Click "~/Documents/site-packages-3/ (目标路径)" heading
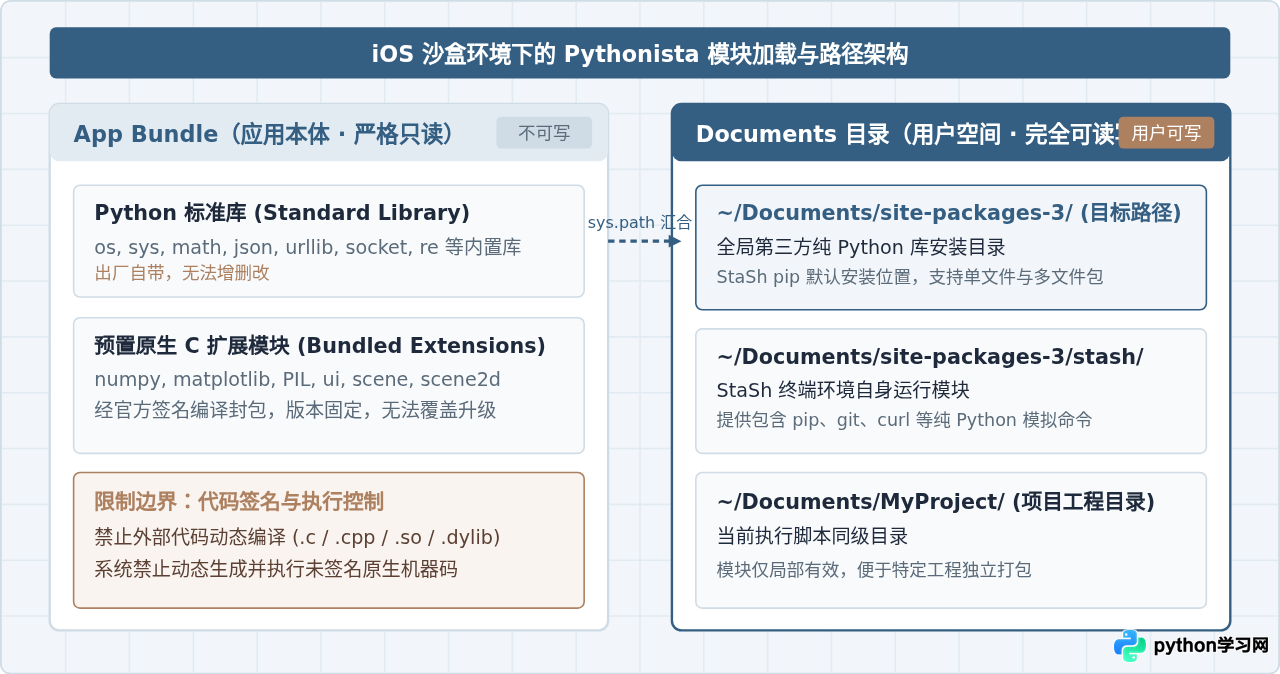Viewport: 1280px width, 674px height. pos(949,213)
